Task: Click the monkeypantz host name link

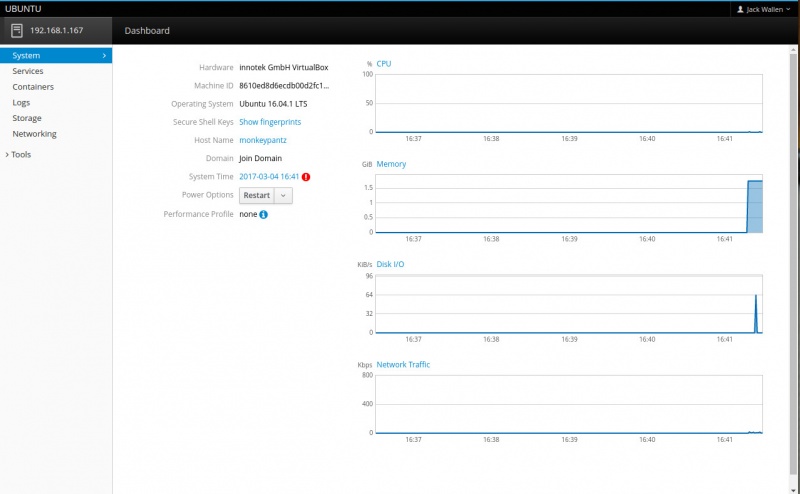Action: (x=263, y=140)
